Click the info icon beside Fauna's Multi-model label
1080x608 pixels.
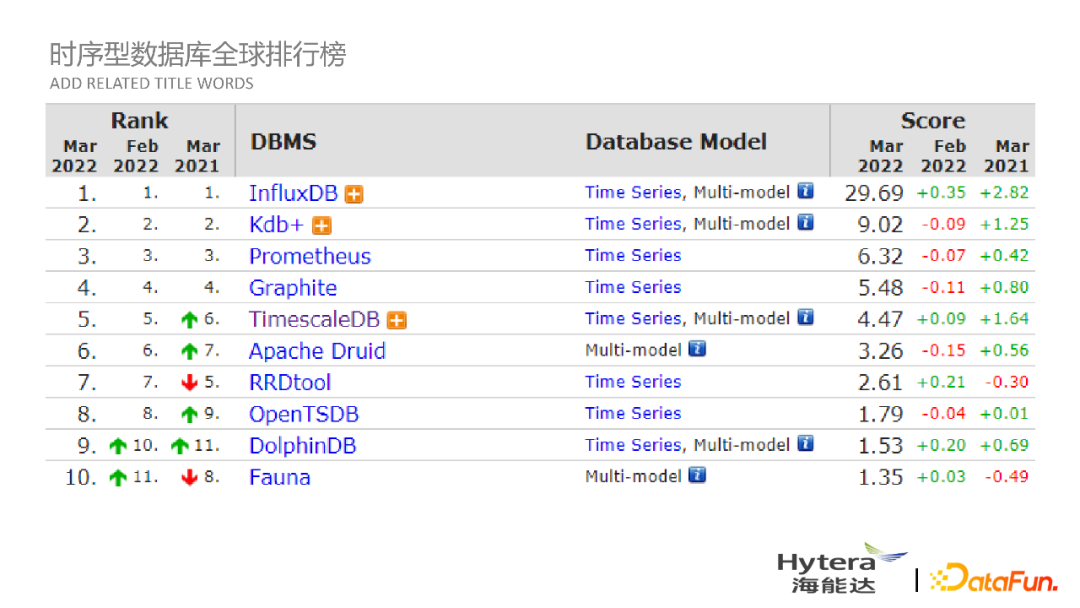coord(697,477)
